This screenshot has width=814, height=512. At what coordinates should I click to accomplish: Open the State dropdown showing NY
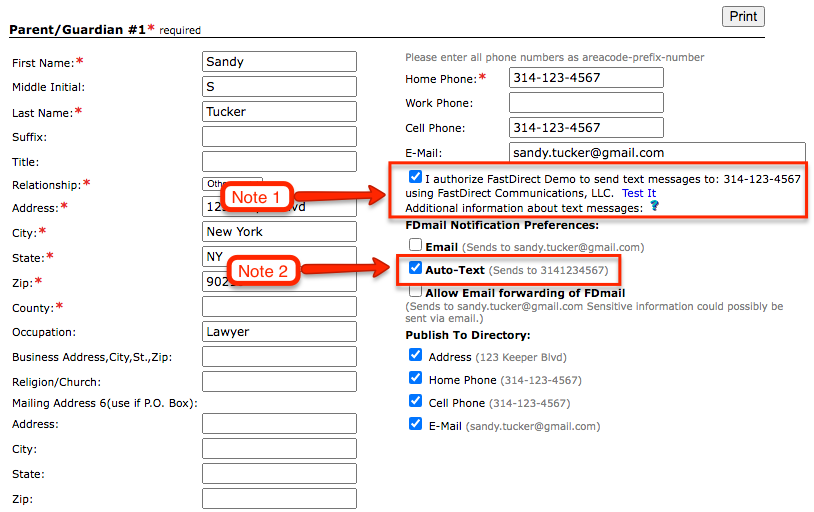click(279, 256)
